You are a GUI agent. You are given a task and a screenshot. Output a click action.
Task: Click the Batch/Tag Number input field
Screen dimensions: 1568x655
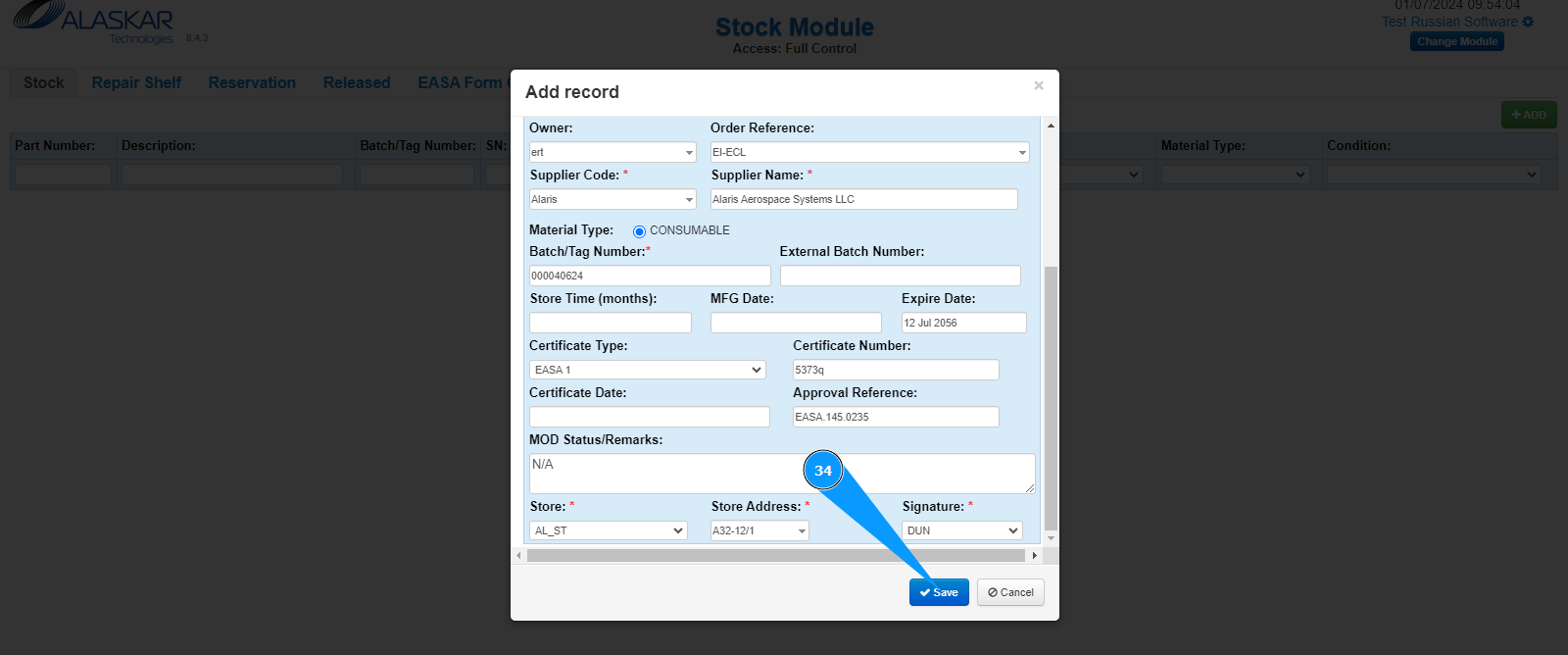tap(650, 276)
